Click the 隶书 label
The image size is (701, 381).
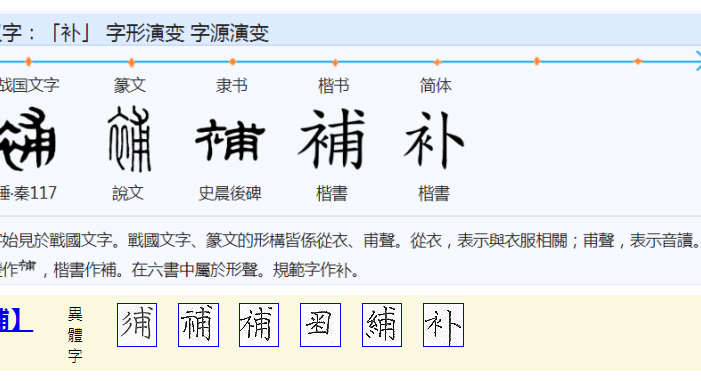(x=232, y=85)
